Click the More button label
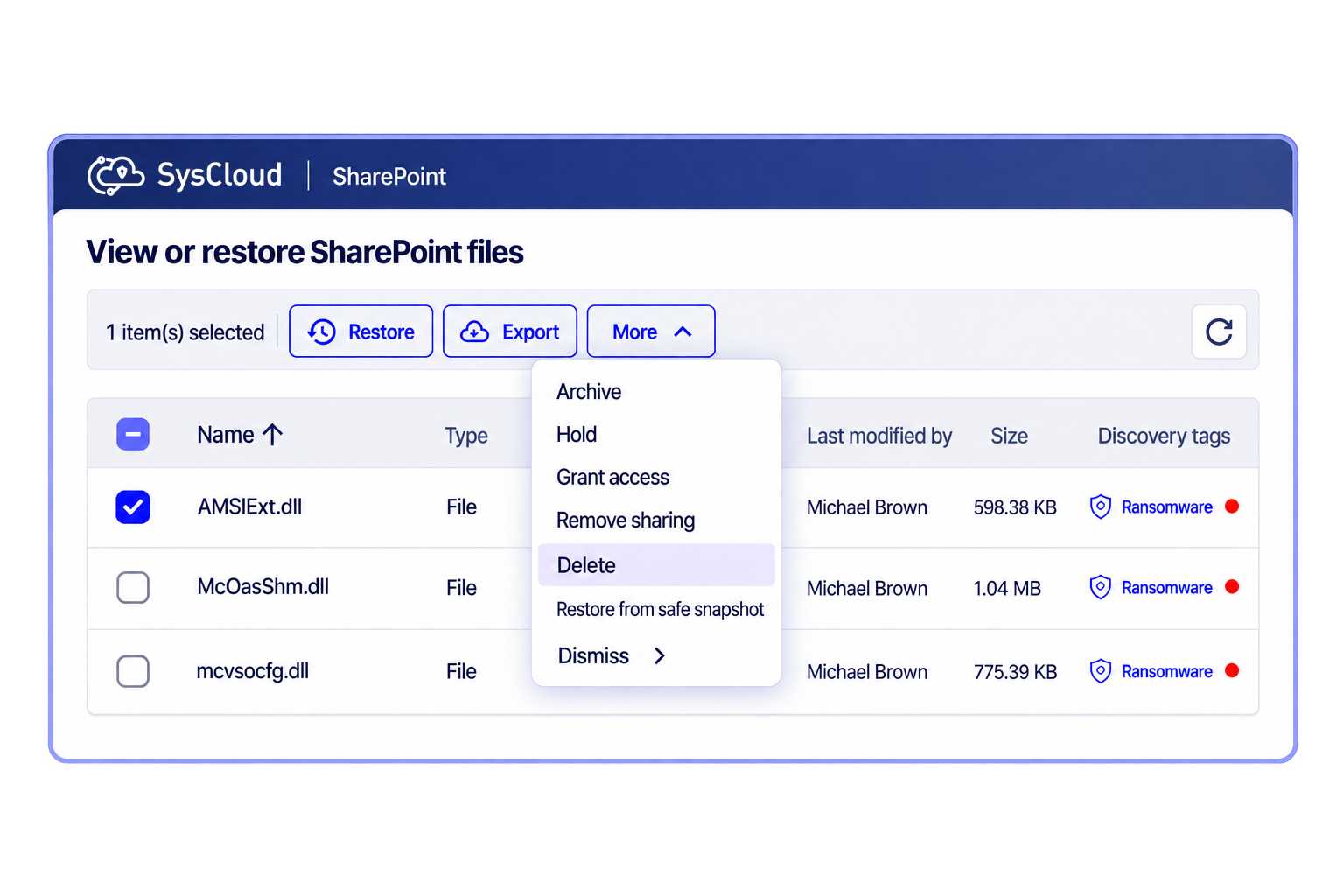This screenshot has width=1344, height=896. 635,332
